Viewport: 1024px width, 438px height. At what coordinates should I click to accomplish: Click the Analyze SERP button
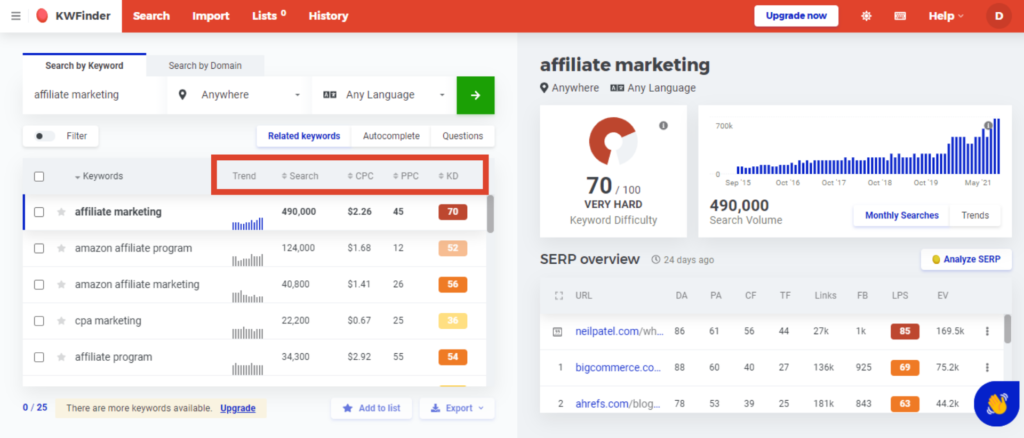(966, 259)
